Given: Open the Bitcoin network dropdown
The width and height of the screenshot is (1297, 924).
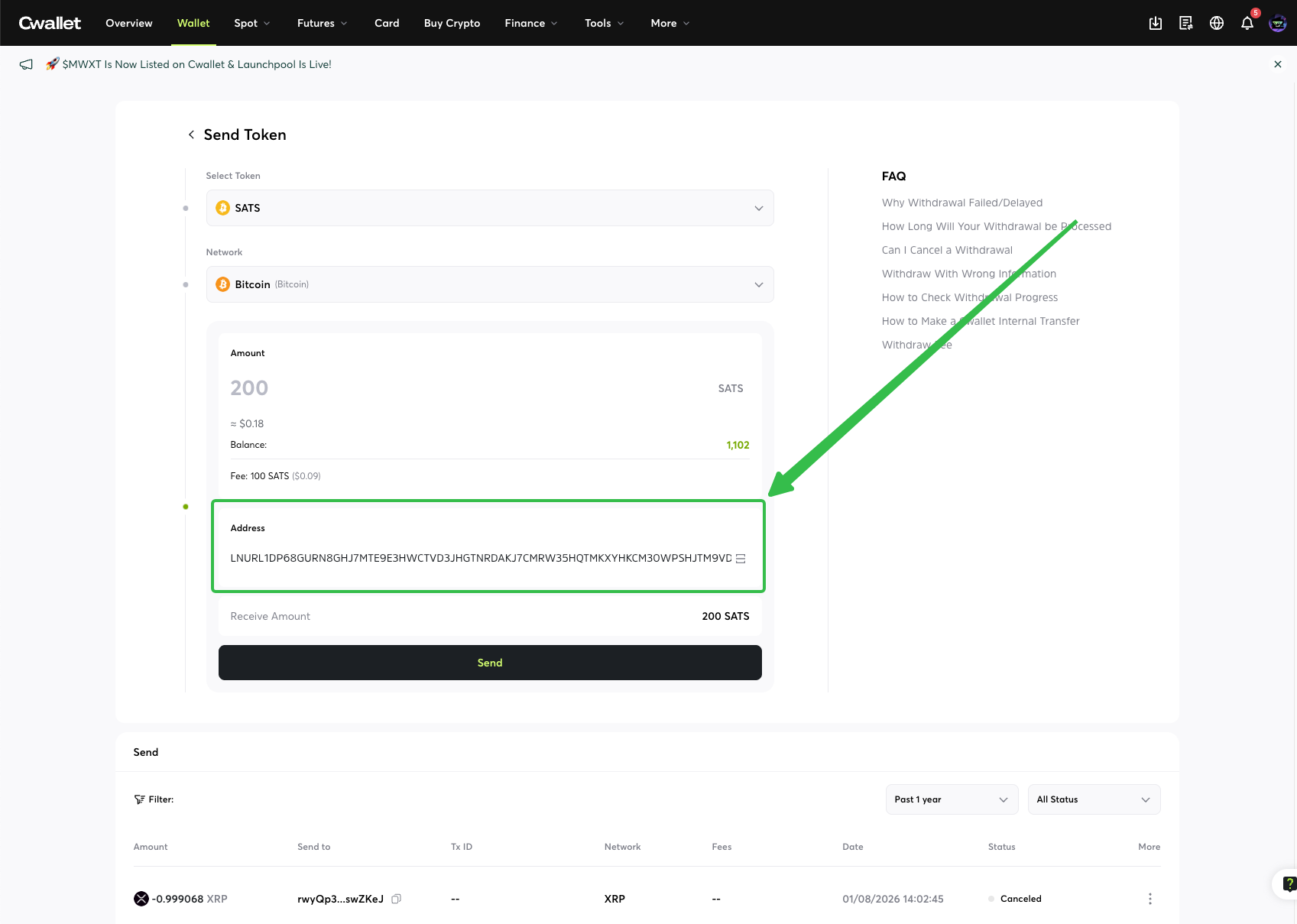Looking at the screenshot, I should pos(490,284).
